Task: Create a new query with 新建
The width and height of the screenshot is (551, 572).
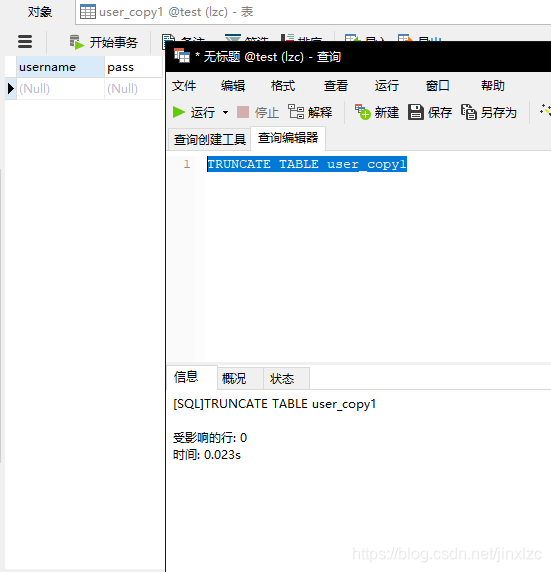Action: click(377, 112)
